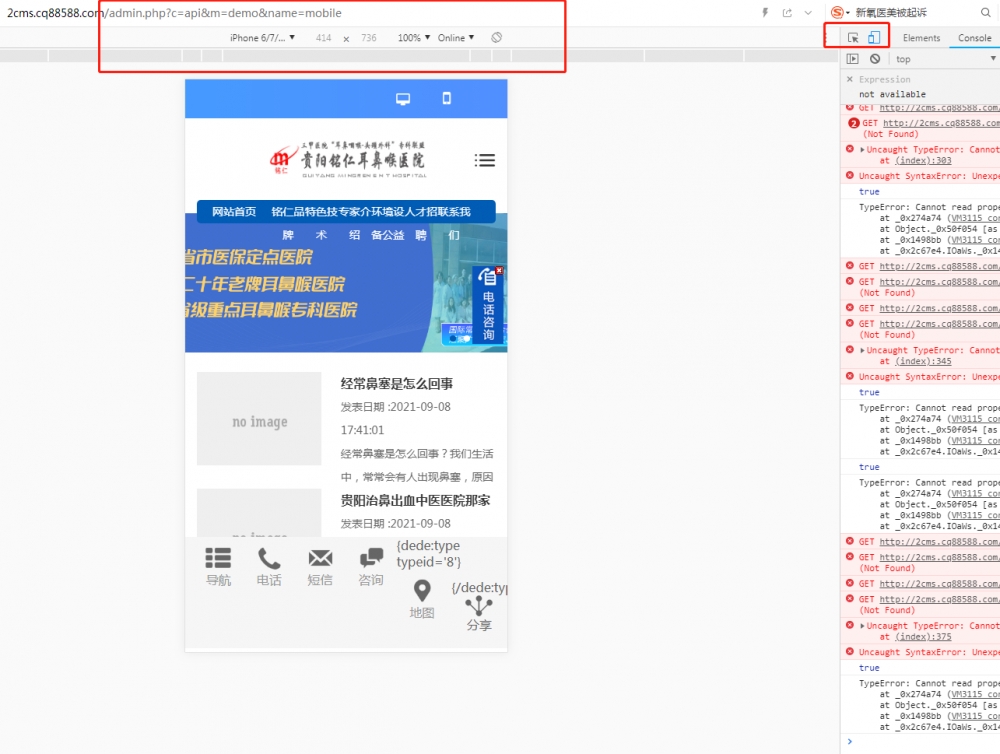Click the address bar URL
The height and width of the screenshot is (754, 1000).
(x=174, y=13)
